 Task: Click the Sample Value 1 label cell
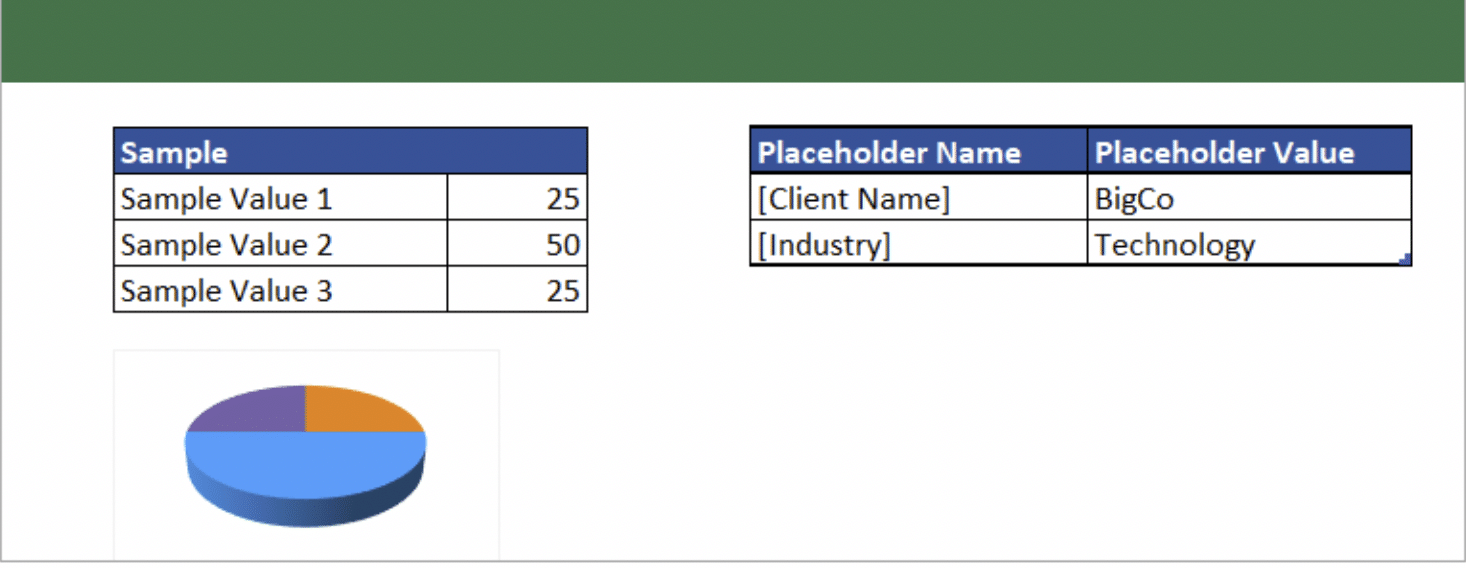pos(280,197)
